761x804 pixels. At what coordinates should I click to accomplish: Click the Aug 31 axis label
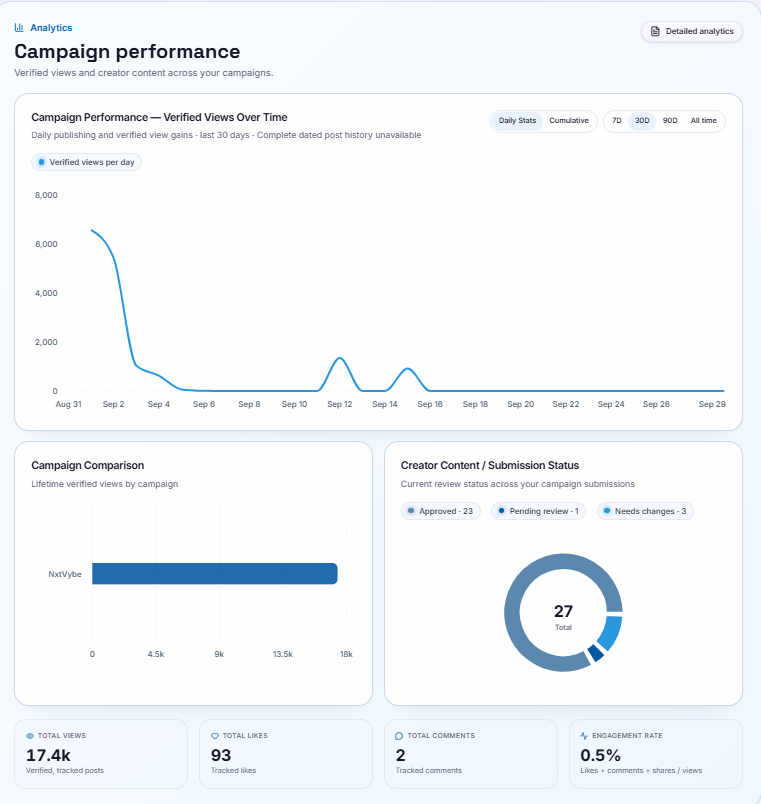point(68,404)
